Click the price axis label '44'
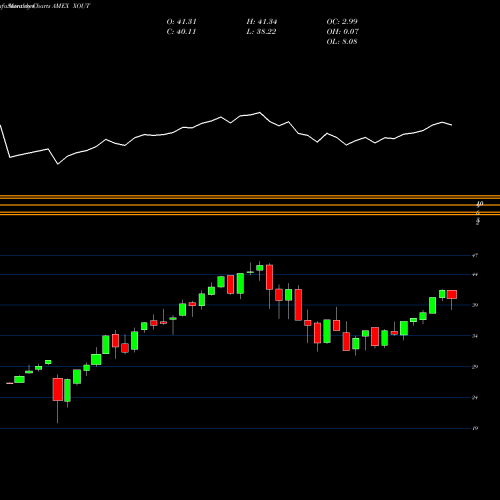 click(x=475, y=274)
